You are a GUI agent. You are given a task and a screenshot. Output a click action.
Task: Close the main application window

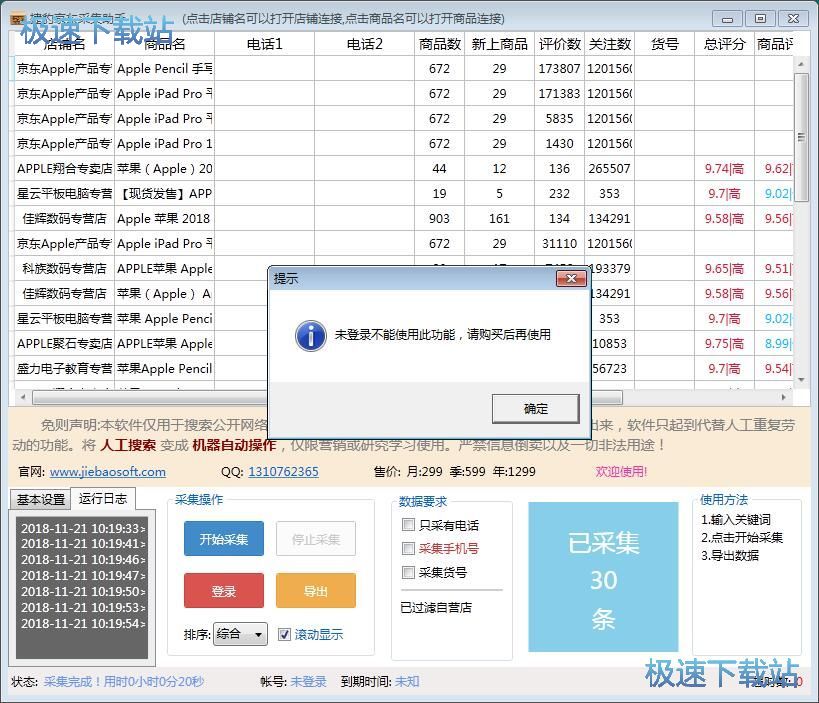793,19
